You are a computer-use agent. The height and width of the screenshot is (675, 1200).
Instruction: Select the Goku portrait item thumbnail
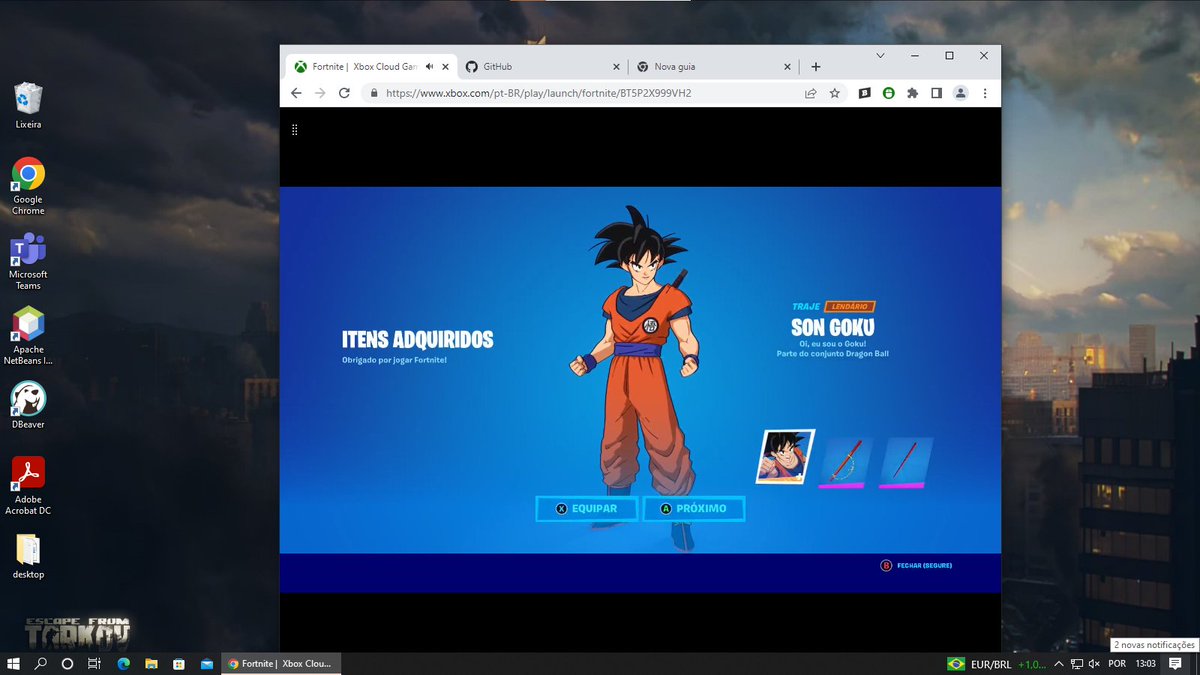tap(786, 457)
